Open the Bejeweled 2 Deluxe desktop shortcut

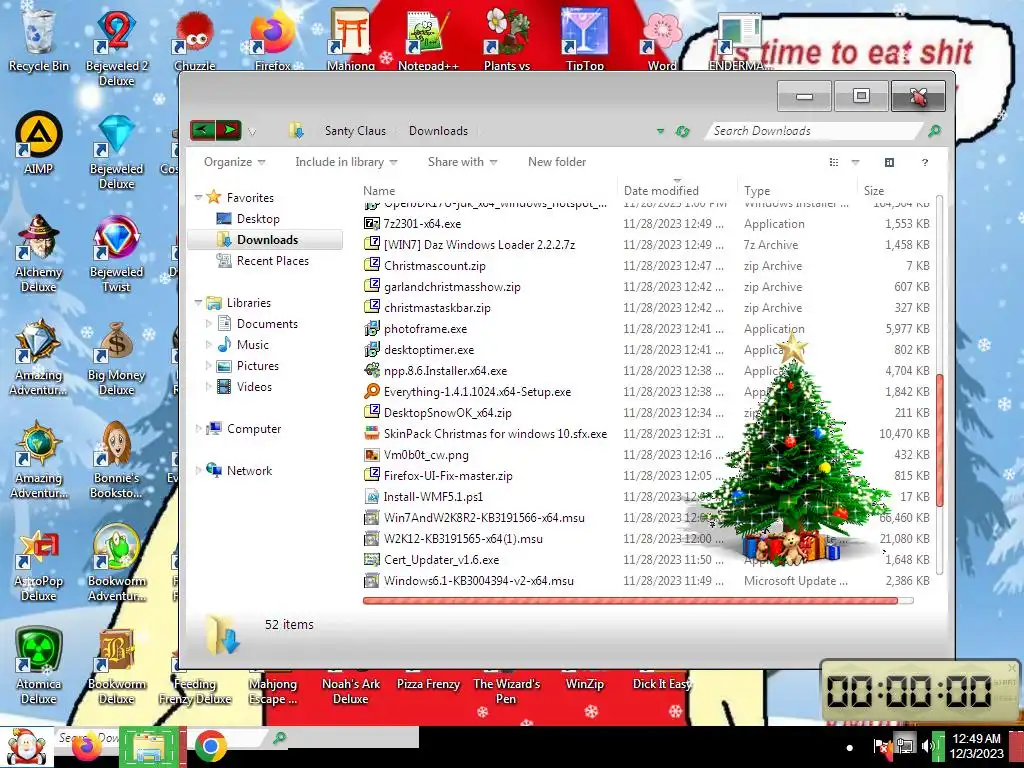point(116,46)
